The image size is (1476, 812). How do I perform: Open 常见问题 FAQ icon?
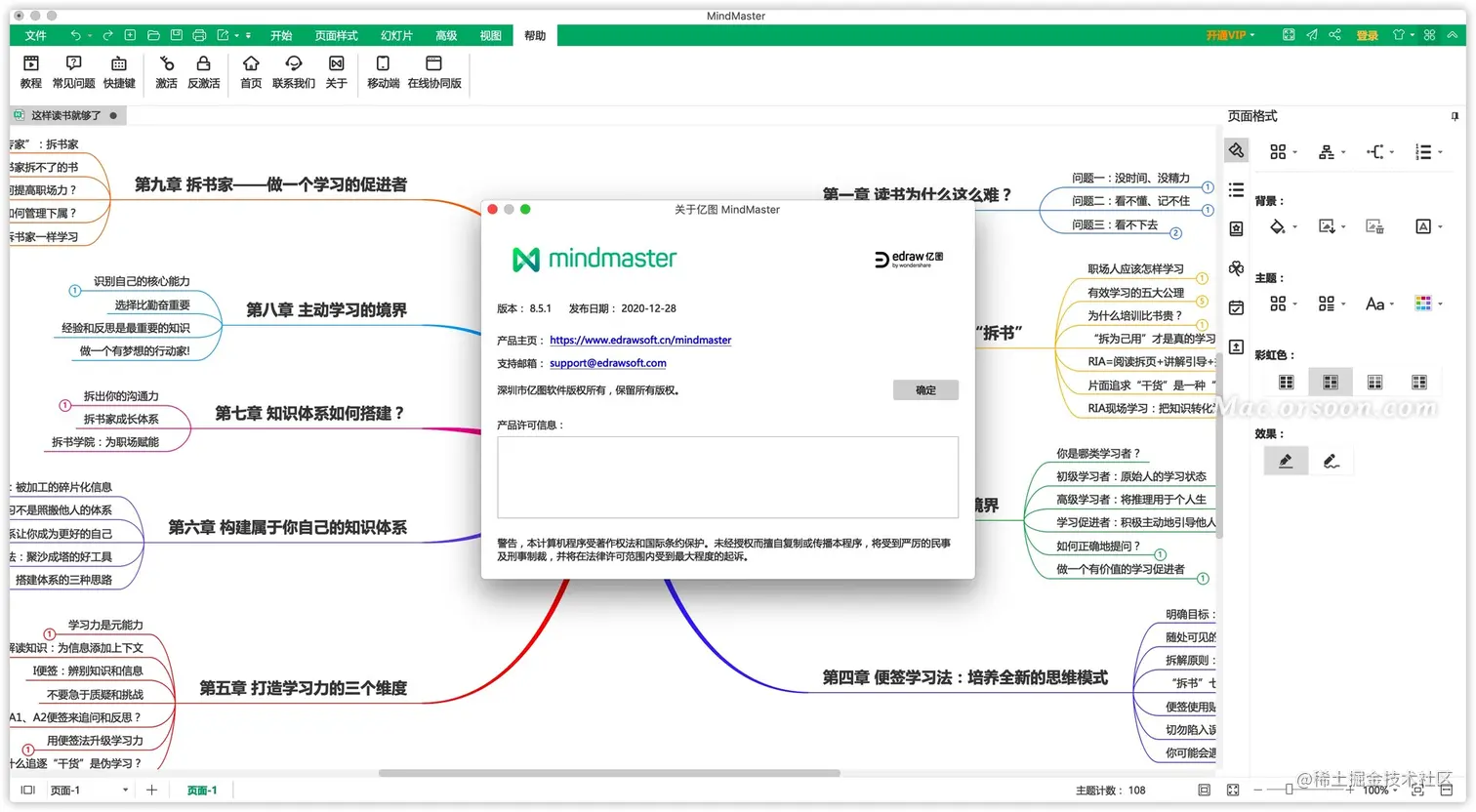(x=74, y=72)
